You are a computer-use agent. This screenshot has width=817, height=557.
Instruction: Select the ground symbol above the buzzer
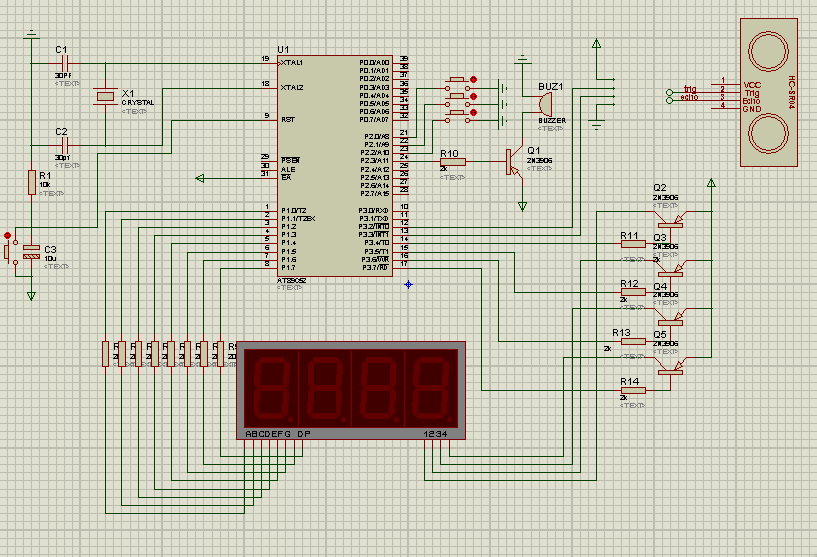tap(523, 59)
